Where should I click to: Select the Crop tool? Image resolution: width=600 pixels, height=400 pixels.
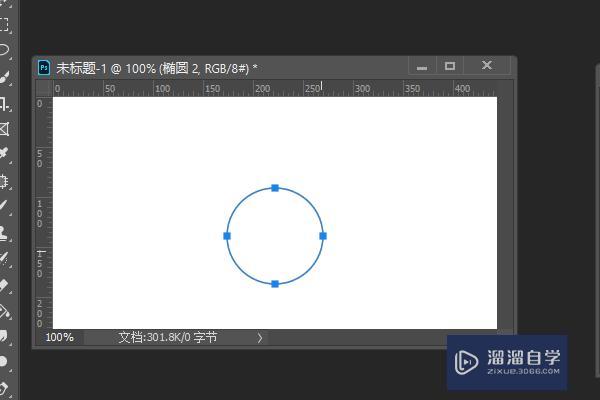tap(4, 103)
